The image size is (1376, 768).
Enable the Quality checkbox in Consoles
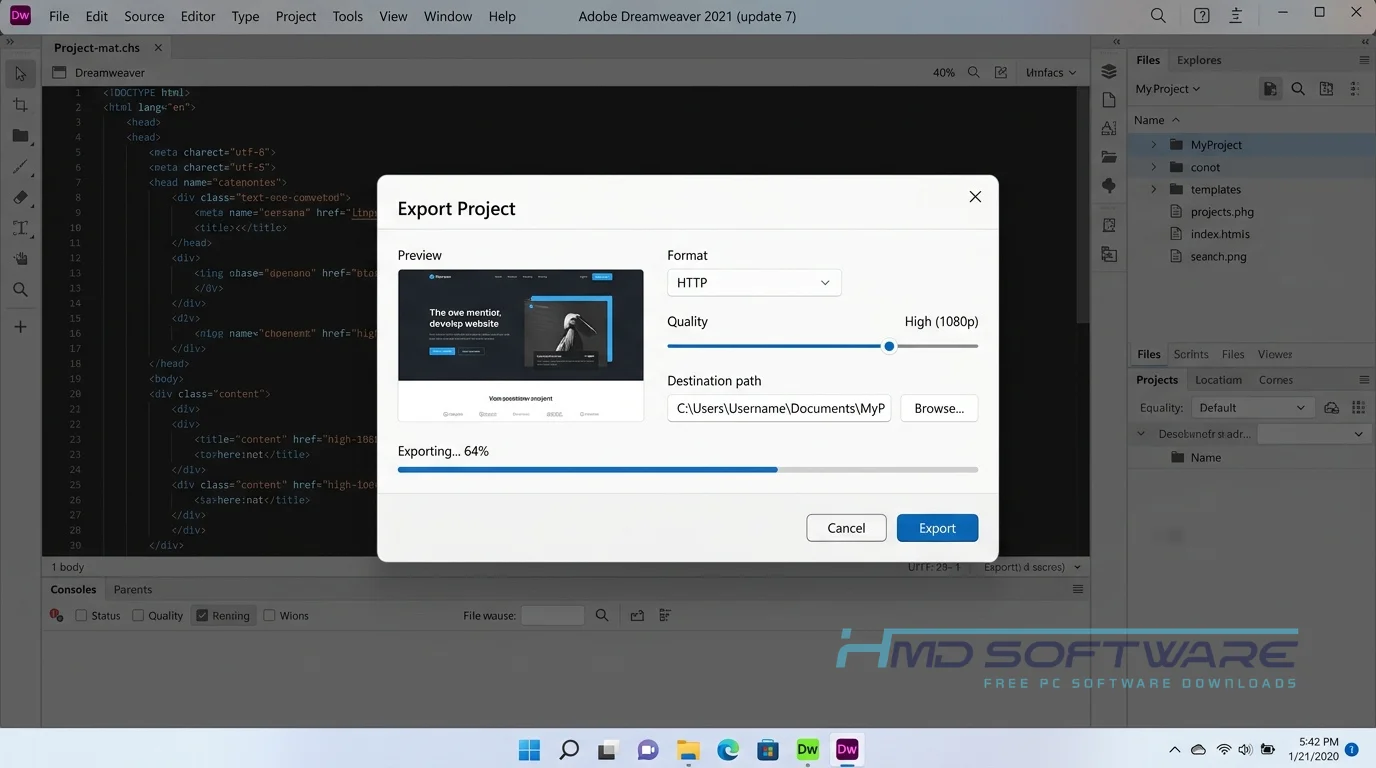pyautogui.click(x=139, y=616)
